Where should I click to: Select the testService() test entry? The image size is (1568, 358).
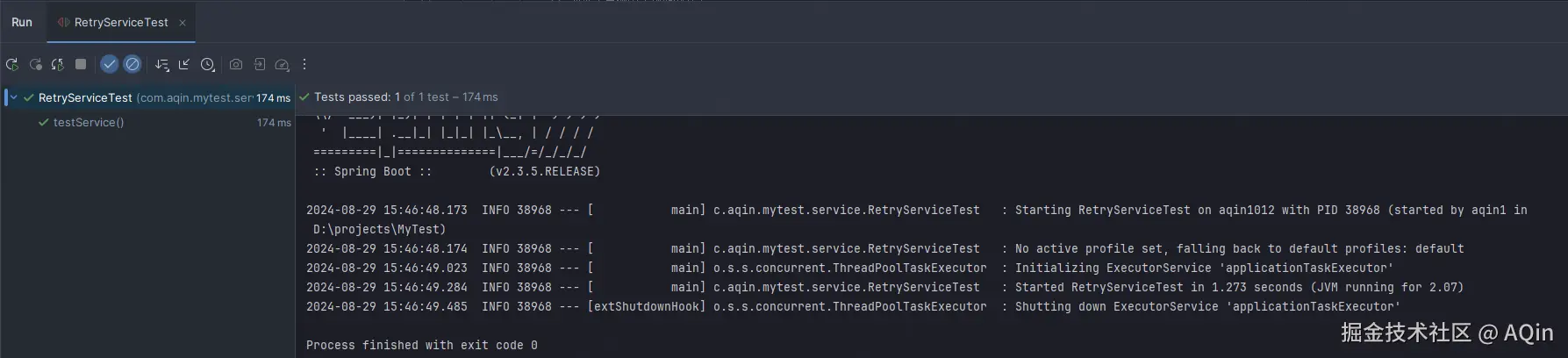point(88,123)
